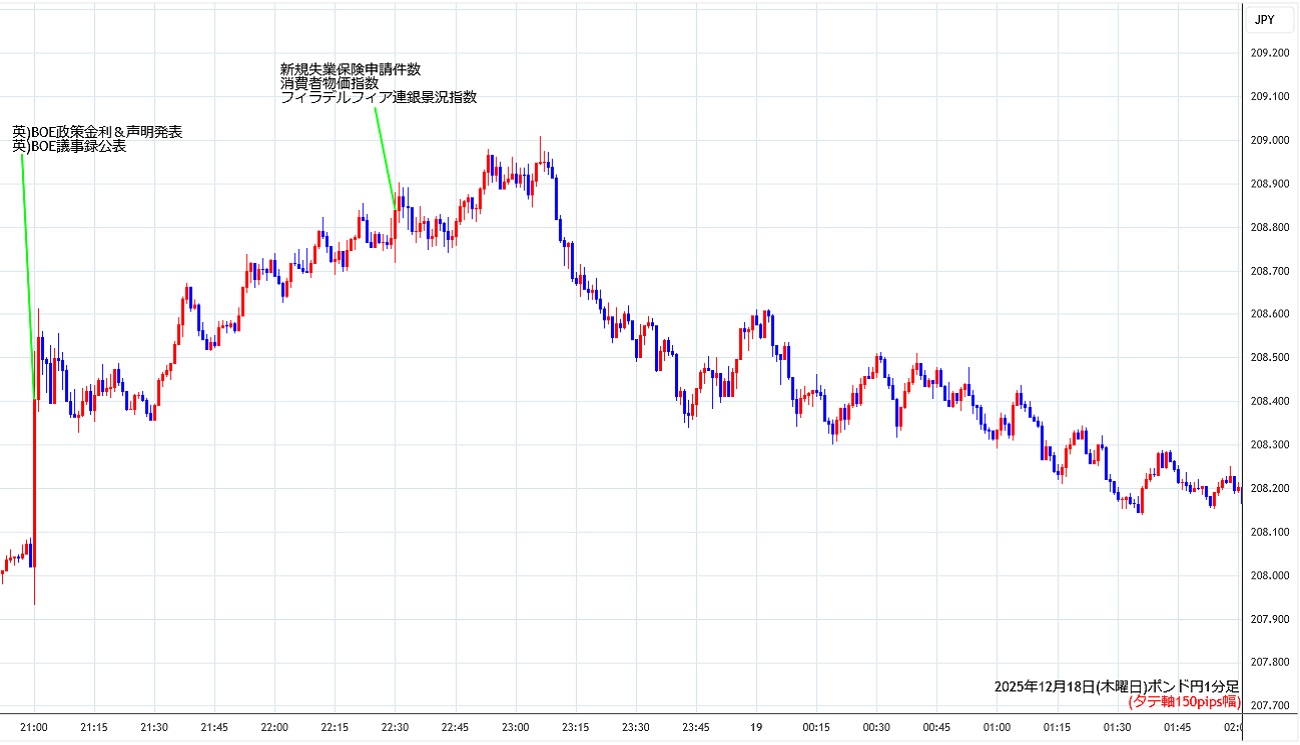The image size is (1300, 745).
Task: Click the 209.000 price level on axis
Action: (x=1270, y=140)
